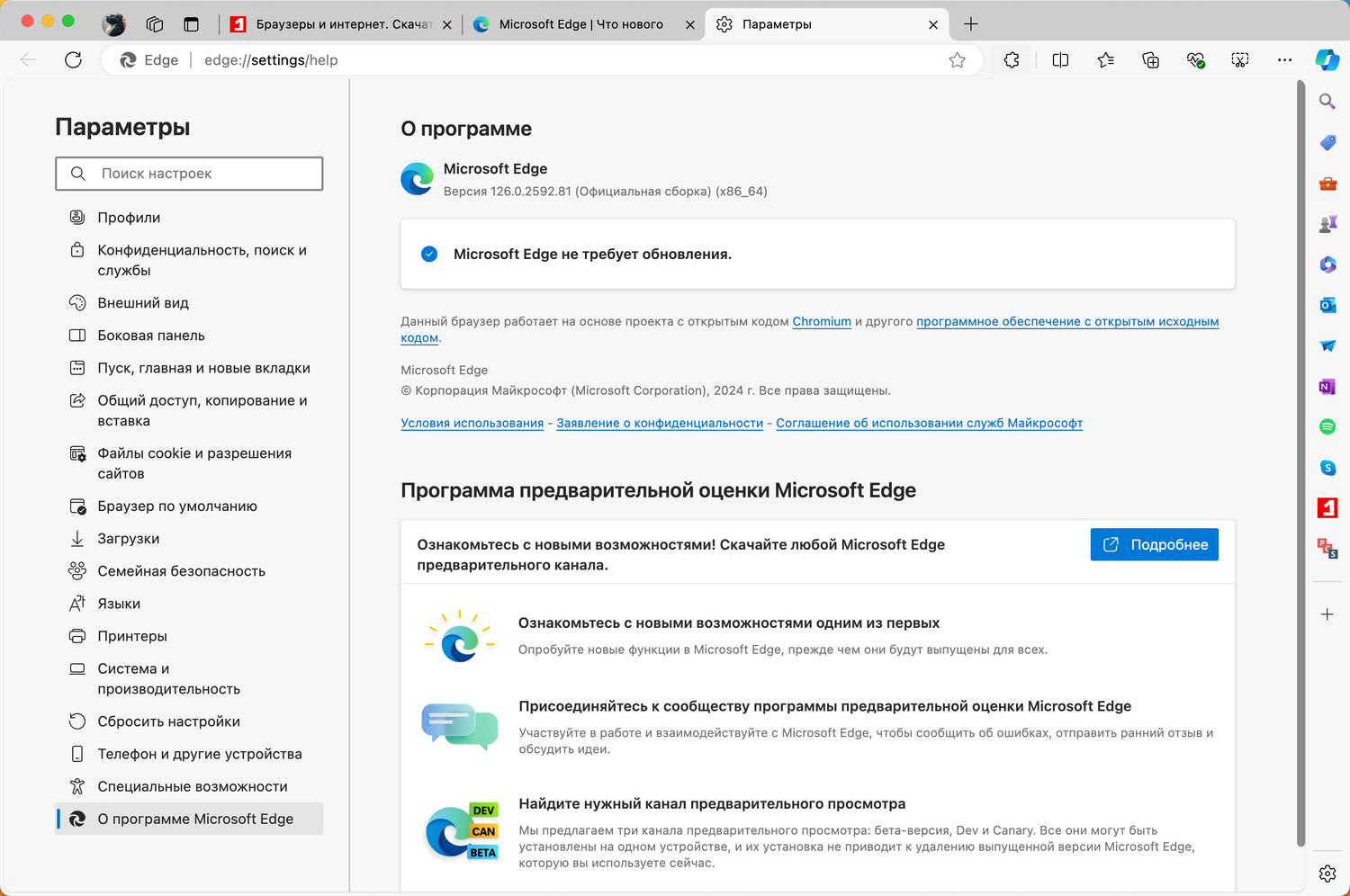Open the Favorites star-list icon

[1105, 60]
